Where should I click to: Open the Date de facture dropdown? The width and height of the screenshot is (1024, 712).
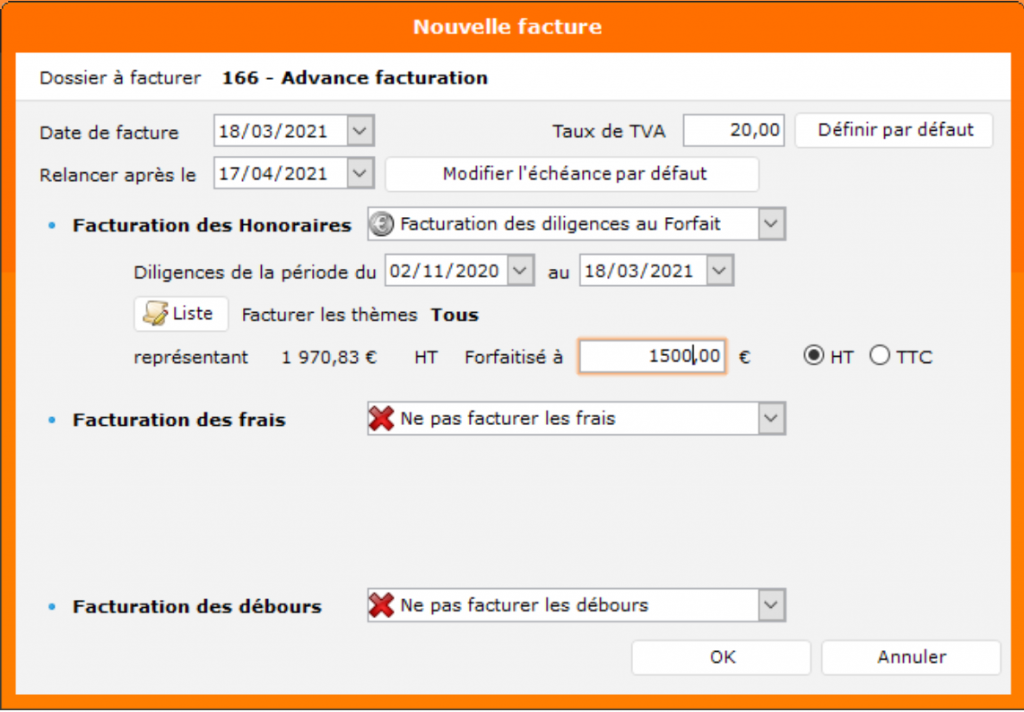pyautogui.click(x=361, y=131)
